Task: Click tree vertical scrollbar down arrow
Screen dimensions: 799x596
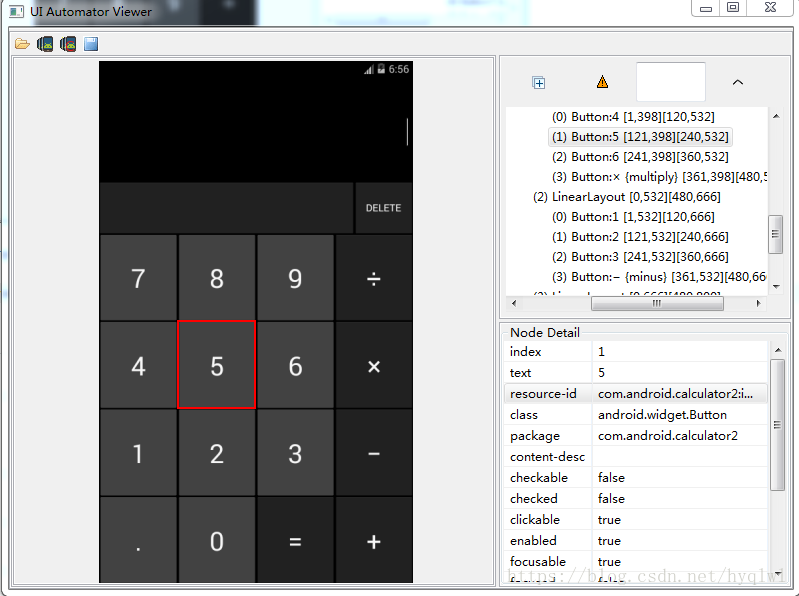Action: click(776, 287)
